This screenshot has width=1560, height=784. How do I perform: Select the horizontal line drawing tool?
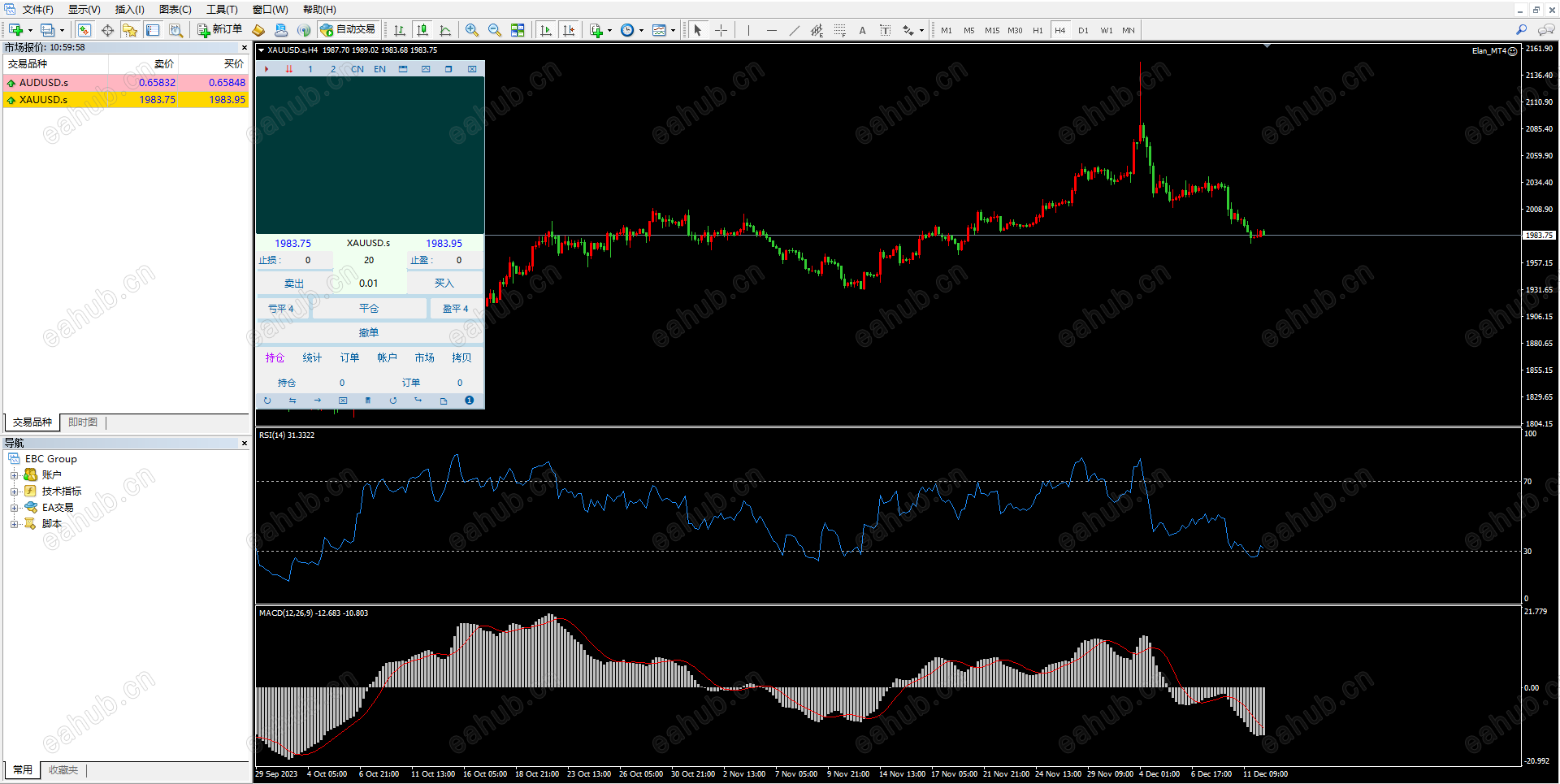coord(771,30)
